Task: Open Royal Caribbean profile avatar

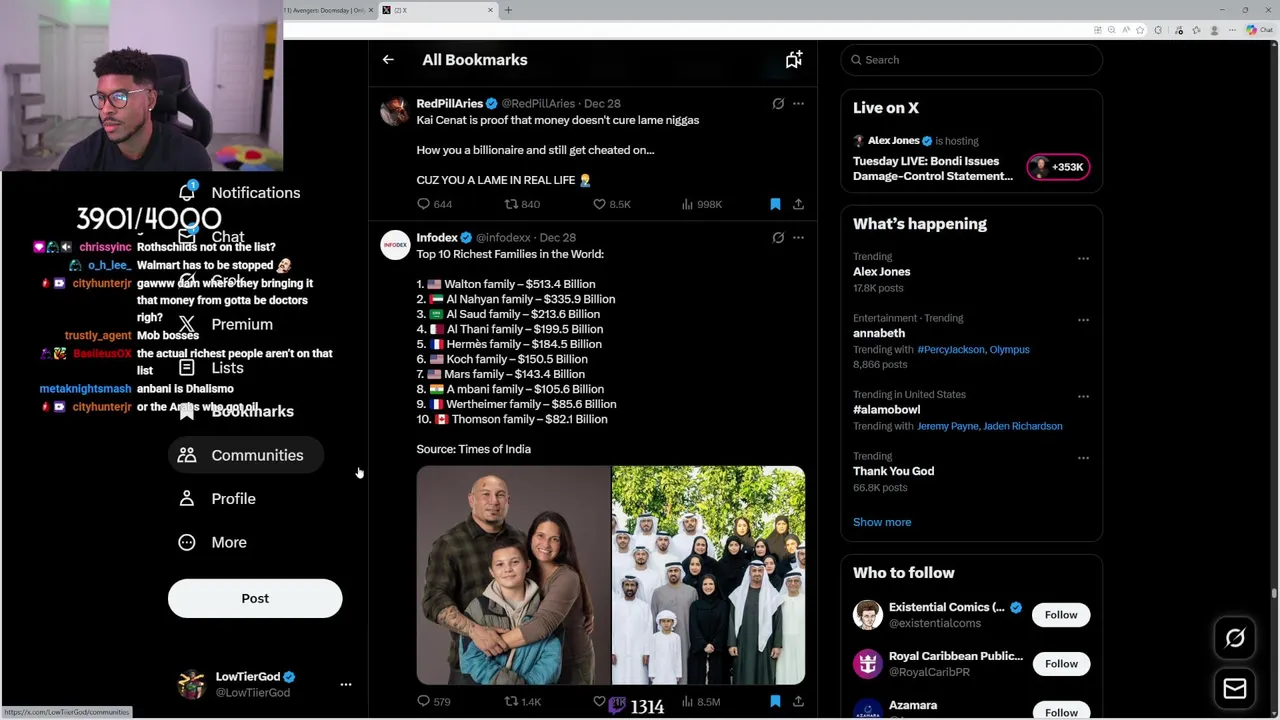Action: (x=868, y=664)
